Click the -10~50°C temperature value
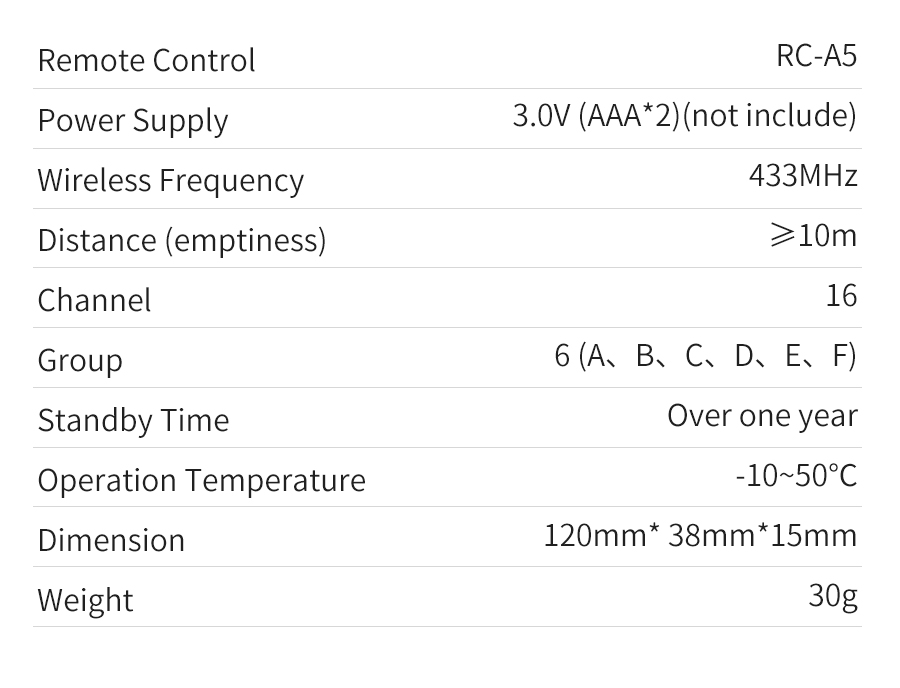The height and width of the screenshot is (688, 900). (x=796, y=476)
